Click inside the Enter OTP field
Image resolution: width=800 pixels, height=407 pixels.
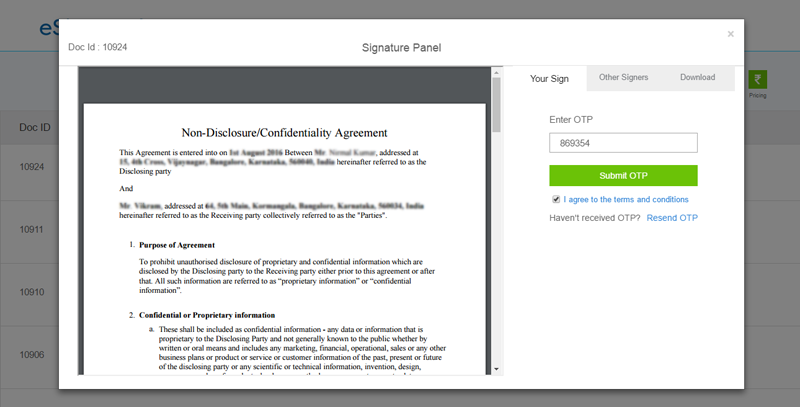(623, 144)
